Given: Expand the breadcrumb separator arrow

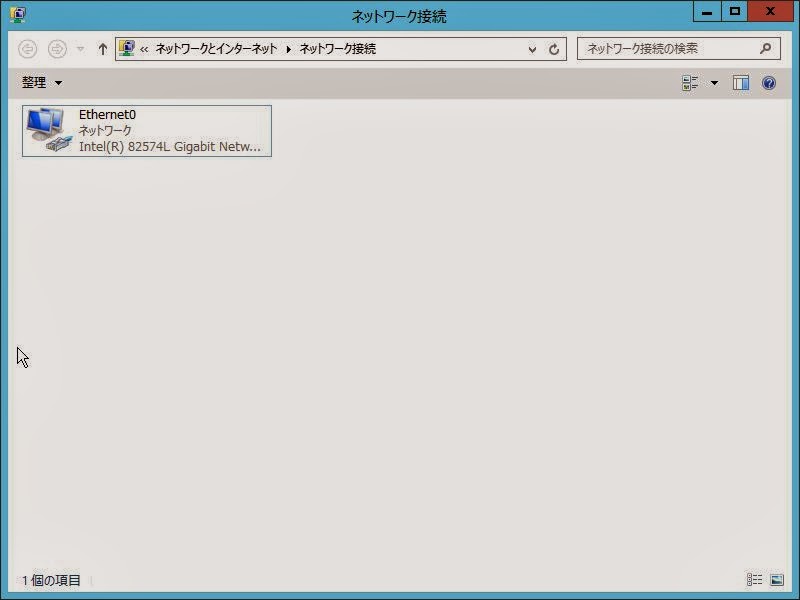Looking at the screenshot, I should click(x=288, y=49).
